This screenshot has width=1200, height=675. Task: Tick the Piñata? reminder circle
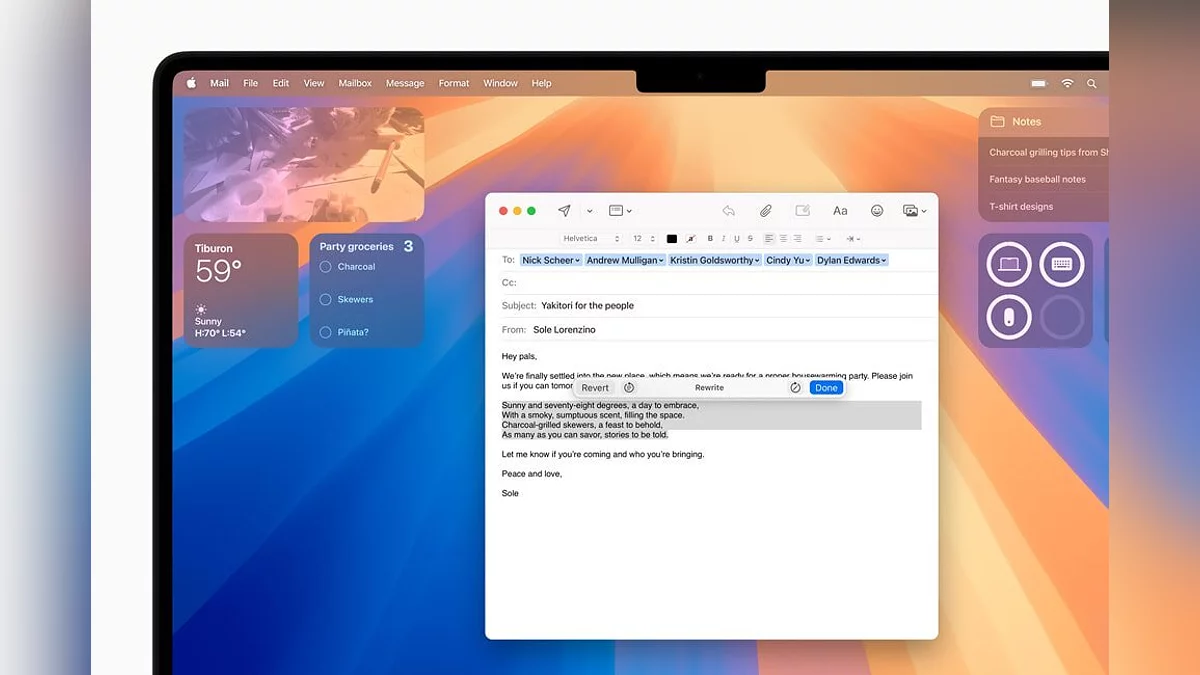[x=325, y=332]
